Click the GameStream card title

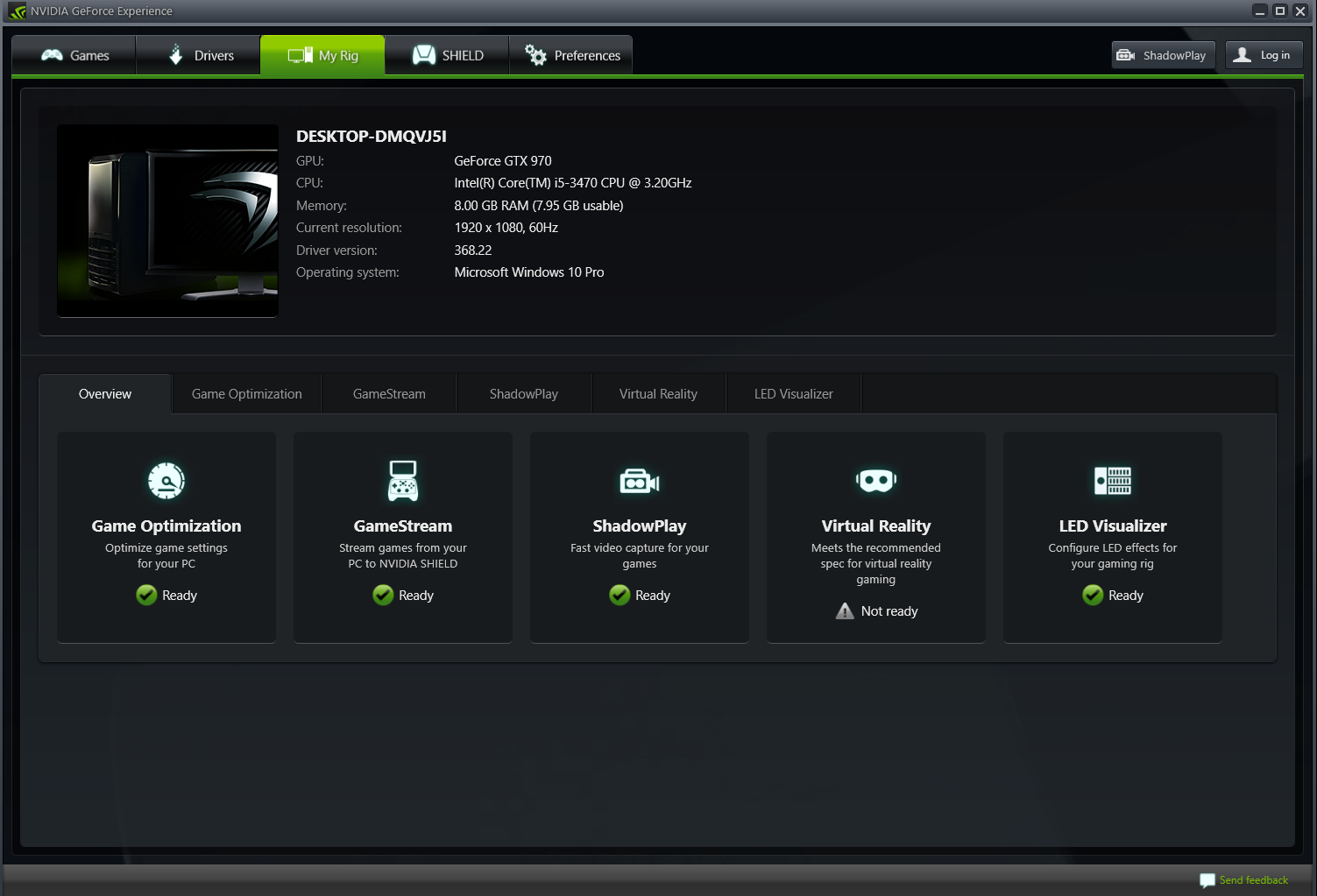pyautogui.click(x=403, y=526)
